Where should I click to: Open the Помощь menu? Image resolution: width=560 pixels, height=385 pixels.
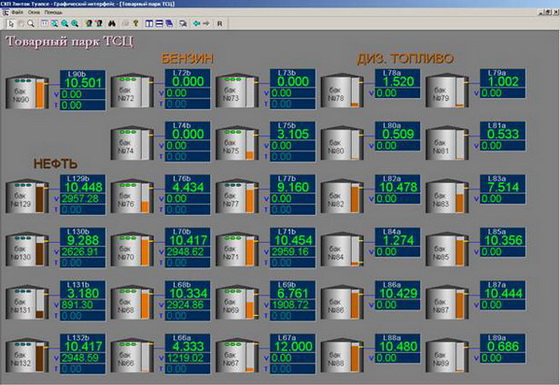coord(54,12)
